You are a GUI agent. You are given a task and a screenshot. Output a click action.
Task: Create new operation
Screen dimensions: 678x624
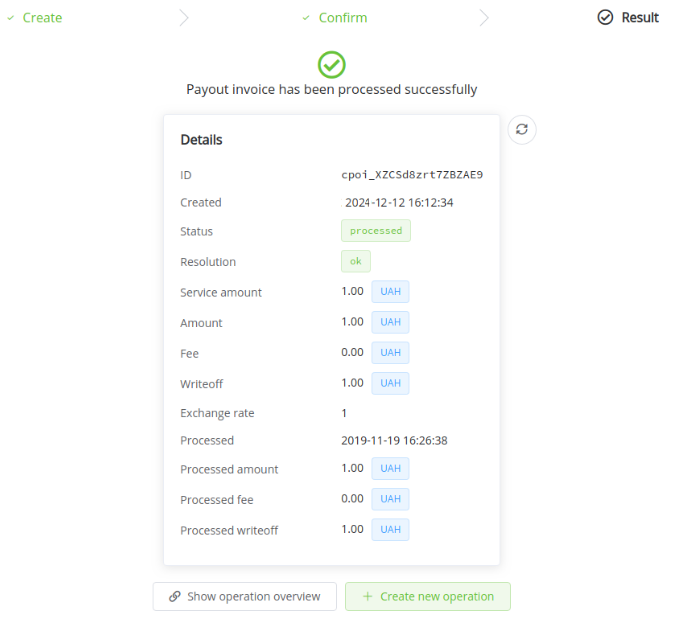pos(428,597)
